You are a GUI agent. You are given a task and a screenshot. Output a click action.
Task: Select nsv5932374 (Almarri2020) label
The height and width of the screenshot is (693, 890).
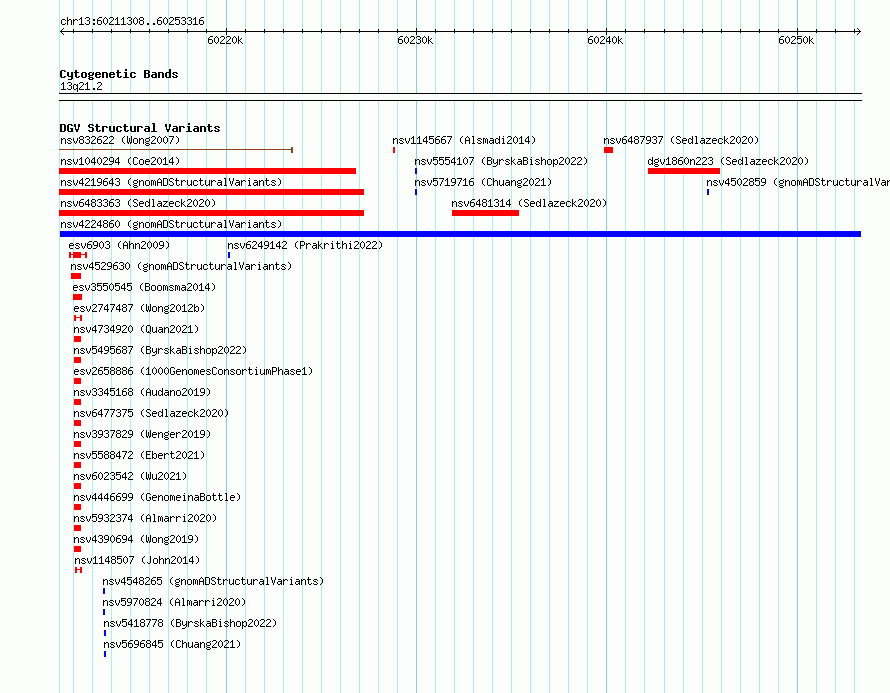[x=145, y=518]
